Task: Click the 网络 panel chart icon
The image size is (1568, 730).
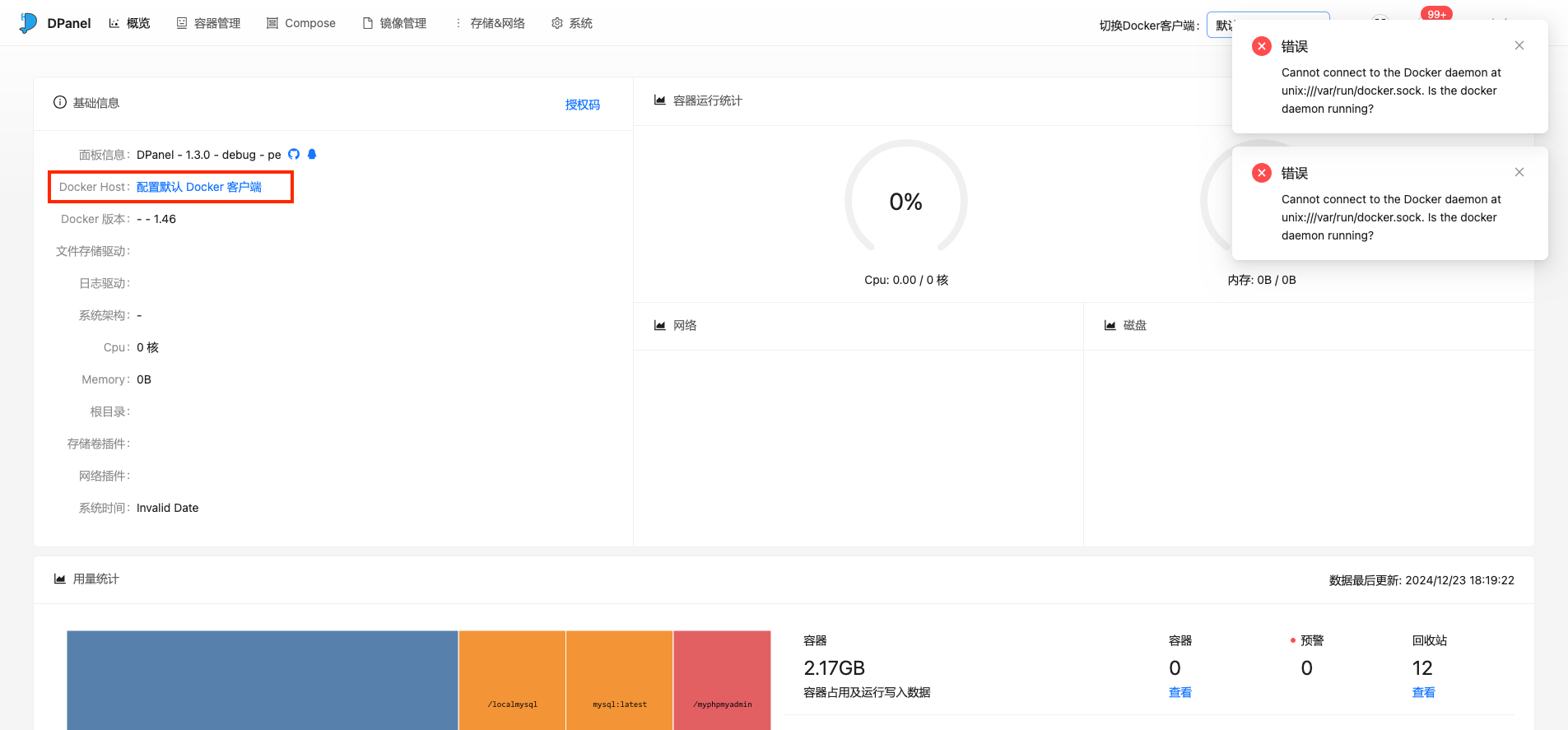Action: [660, 325]
